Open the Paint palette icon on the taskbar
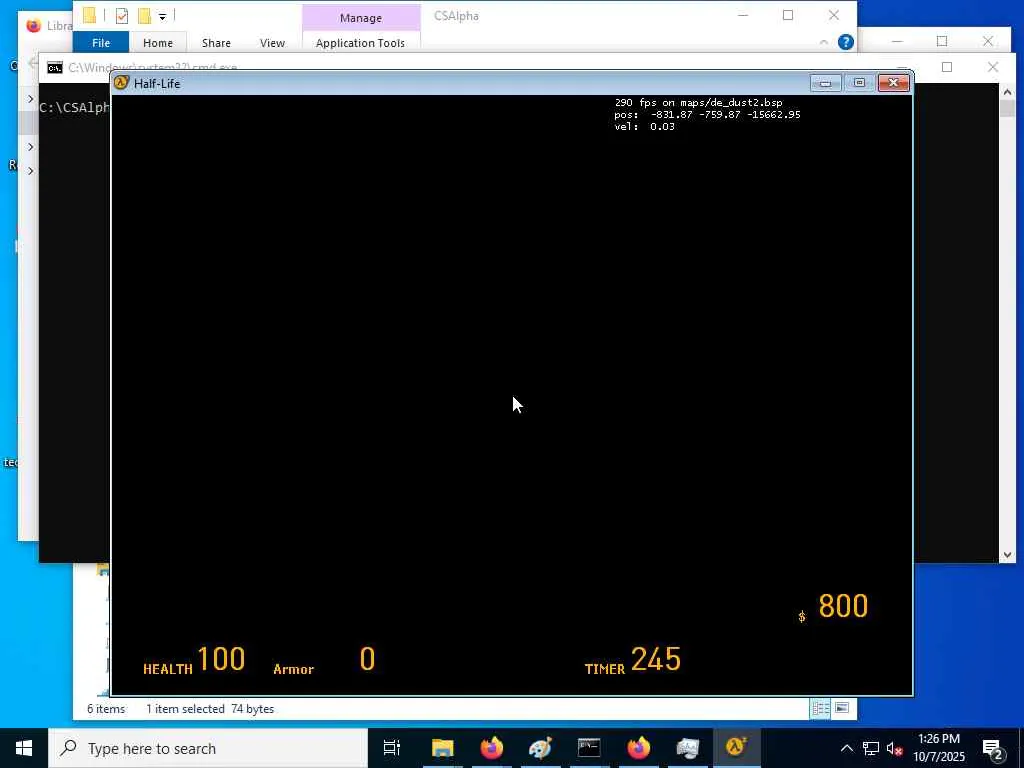Screen dimensions: 1024x768 540,748
